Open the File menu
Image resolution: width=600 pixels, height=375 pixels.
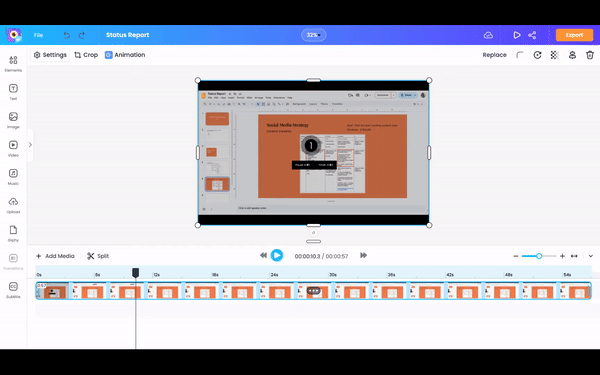(x=38, y=35)
